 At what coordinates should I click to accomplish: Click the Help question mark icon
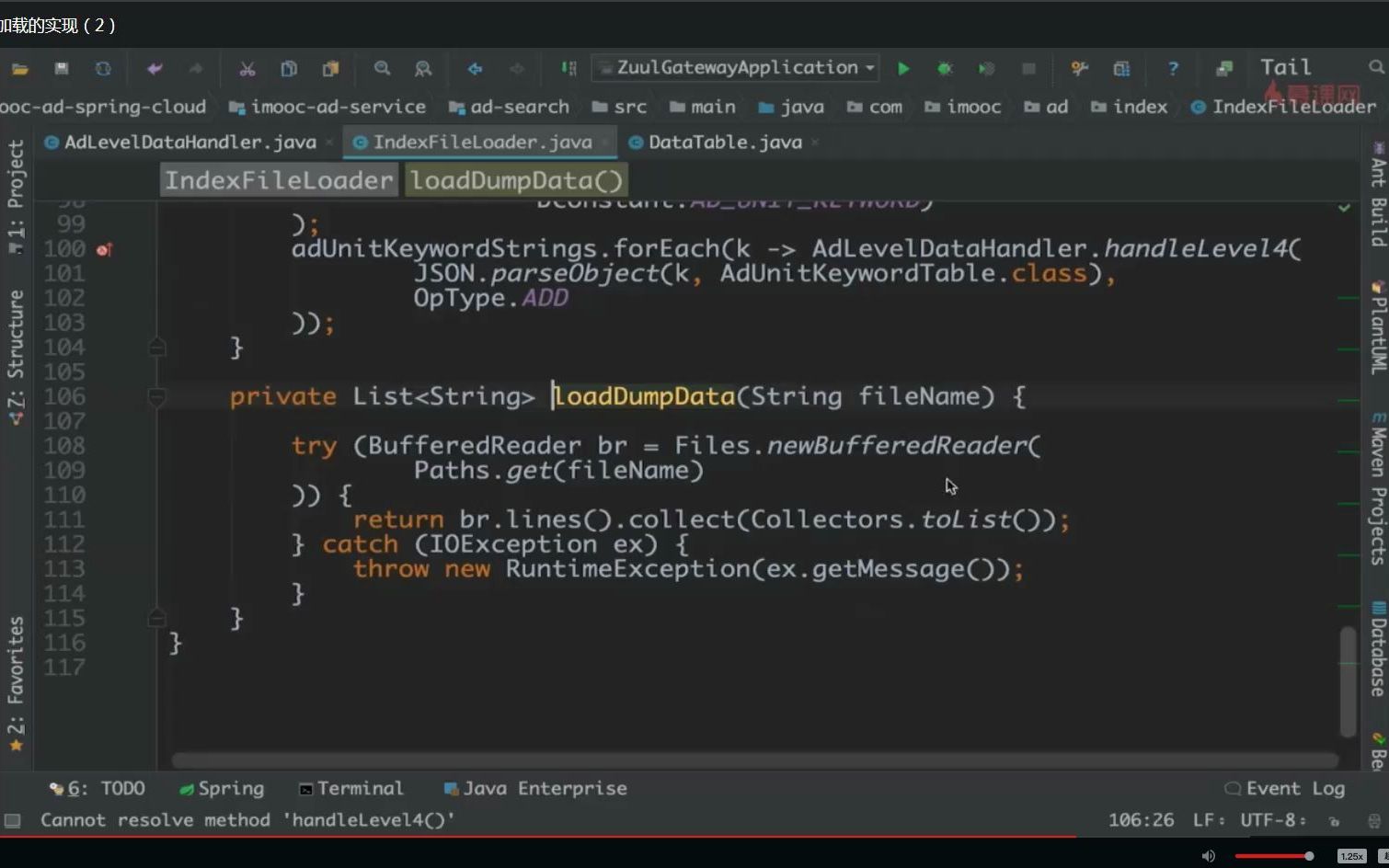[x=1173, y=69]
